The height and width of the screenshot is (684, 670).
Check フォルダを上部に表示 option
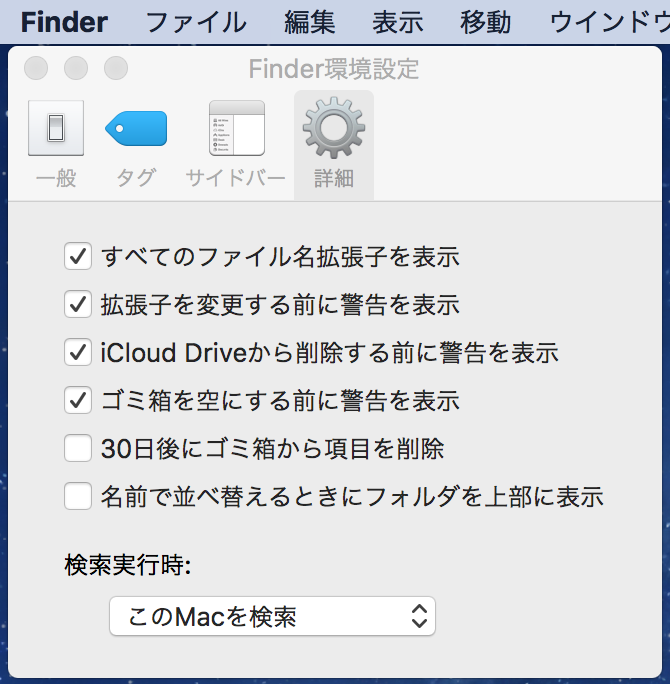[x=78, y=496]
